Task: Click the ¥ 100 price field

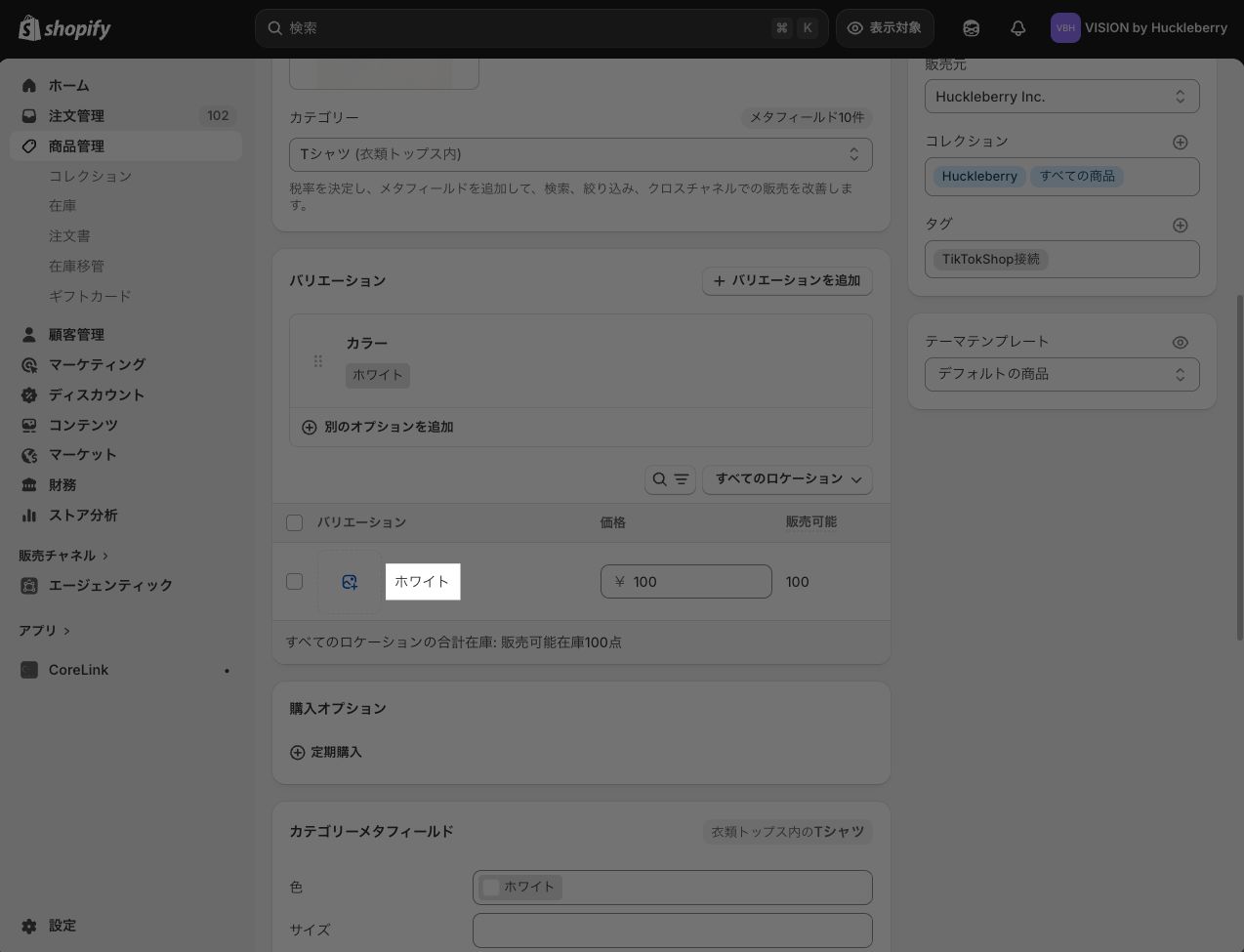Action: tap(686, 582)
